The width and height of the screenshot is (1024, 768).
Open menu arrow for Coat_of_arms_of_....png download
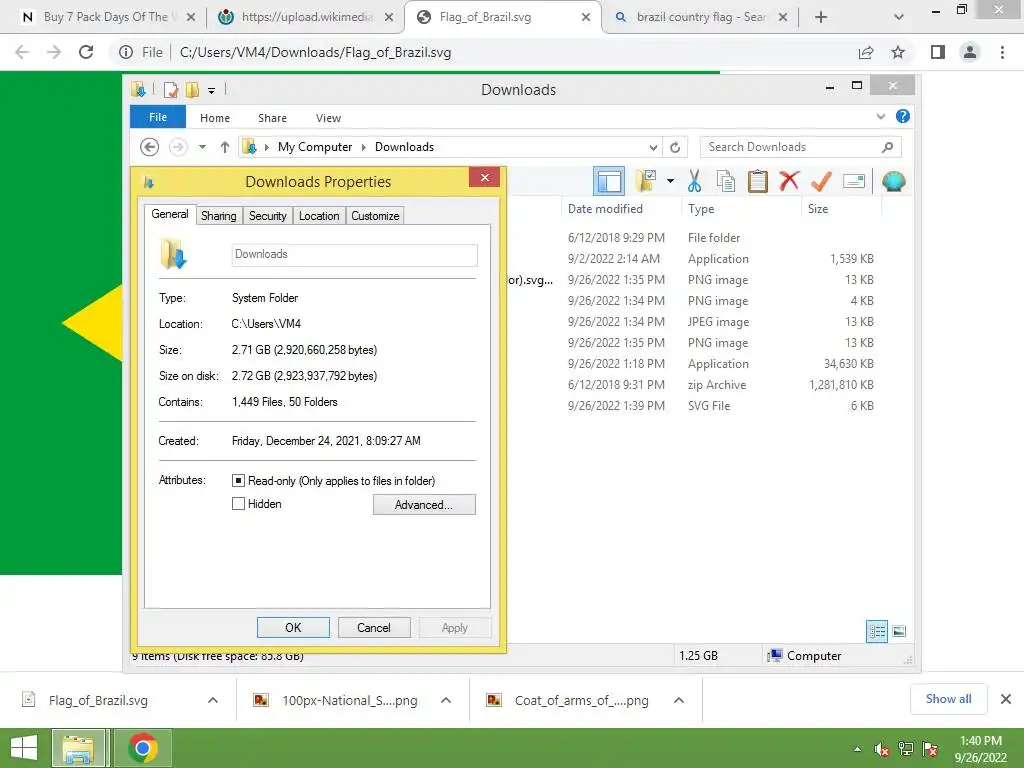[x=679, y=700]
